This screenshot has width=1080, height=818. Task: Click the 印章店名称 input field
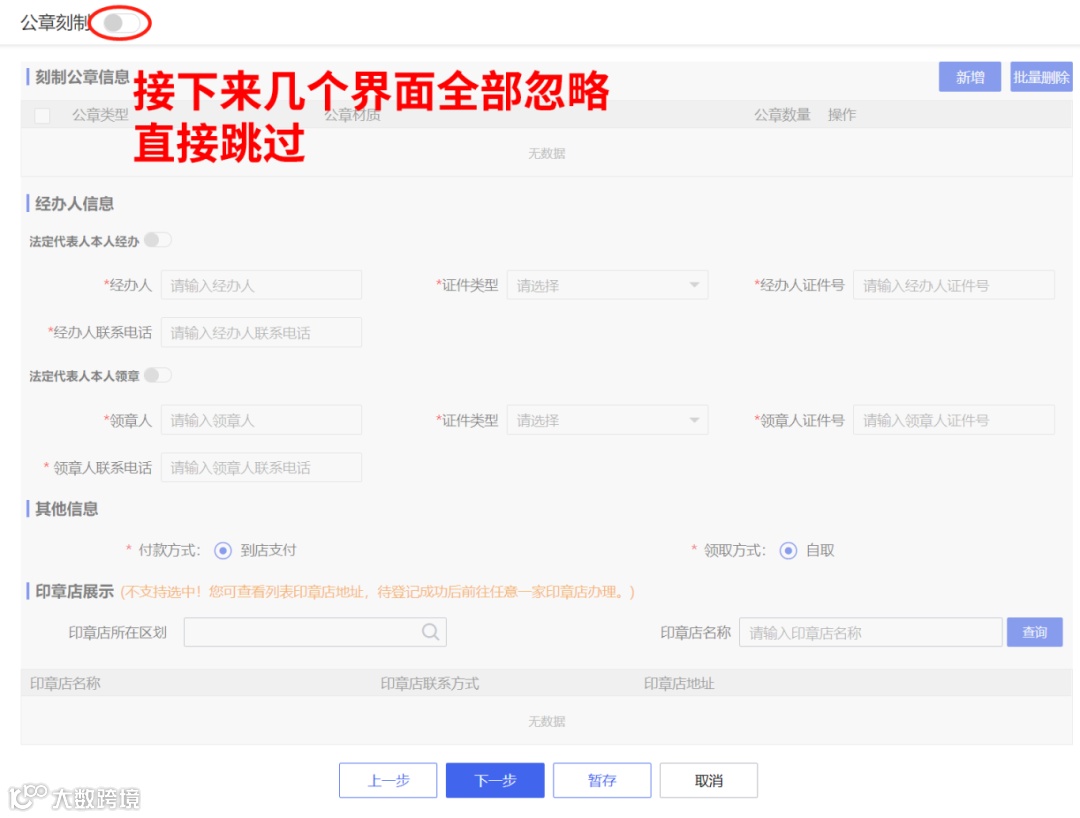click(871, 632)
